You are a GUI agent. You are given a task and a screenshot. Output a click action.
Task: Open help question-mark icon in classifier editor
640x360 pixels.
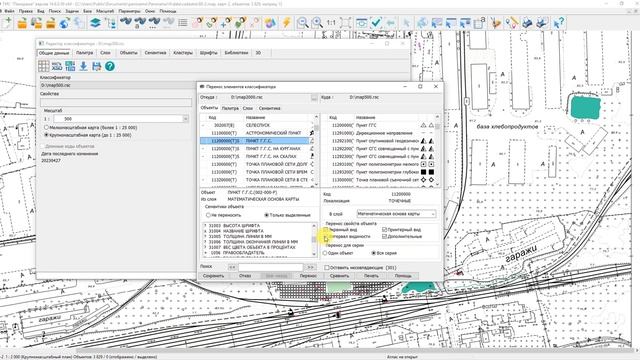[110, 66]
